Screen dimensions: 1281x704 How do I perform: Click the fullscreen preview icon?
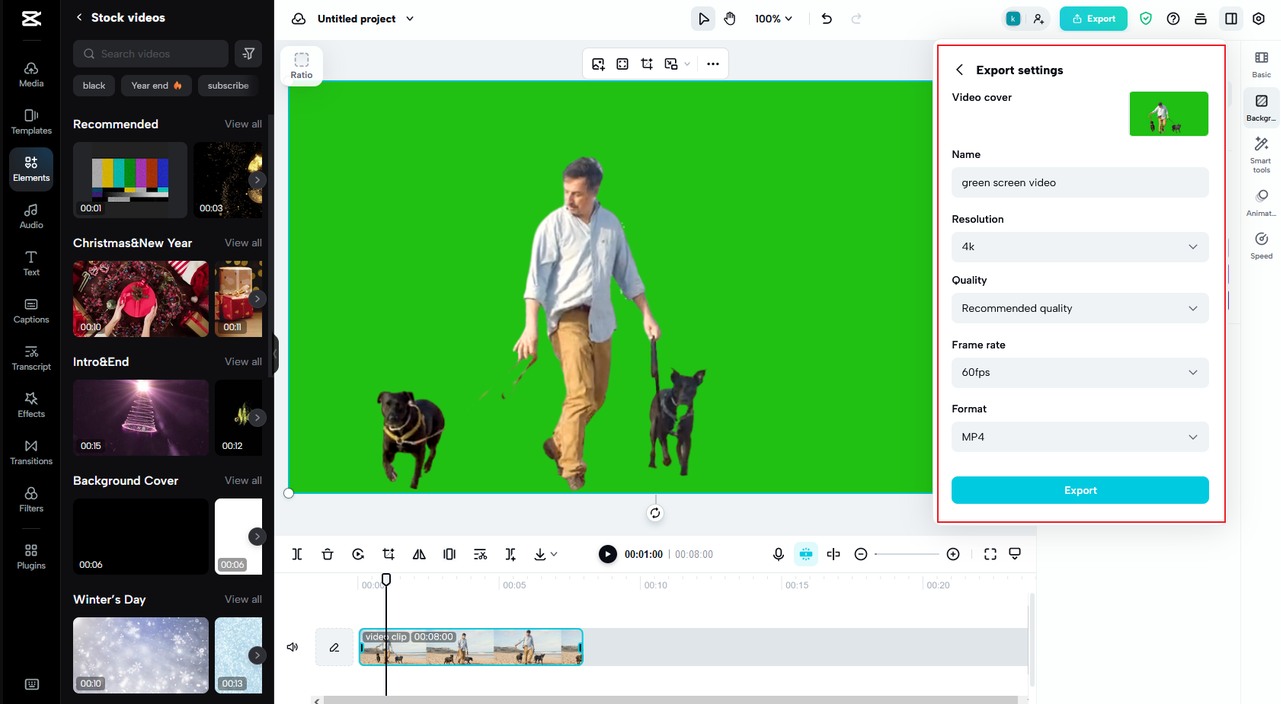pos(990,554)
